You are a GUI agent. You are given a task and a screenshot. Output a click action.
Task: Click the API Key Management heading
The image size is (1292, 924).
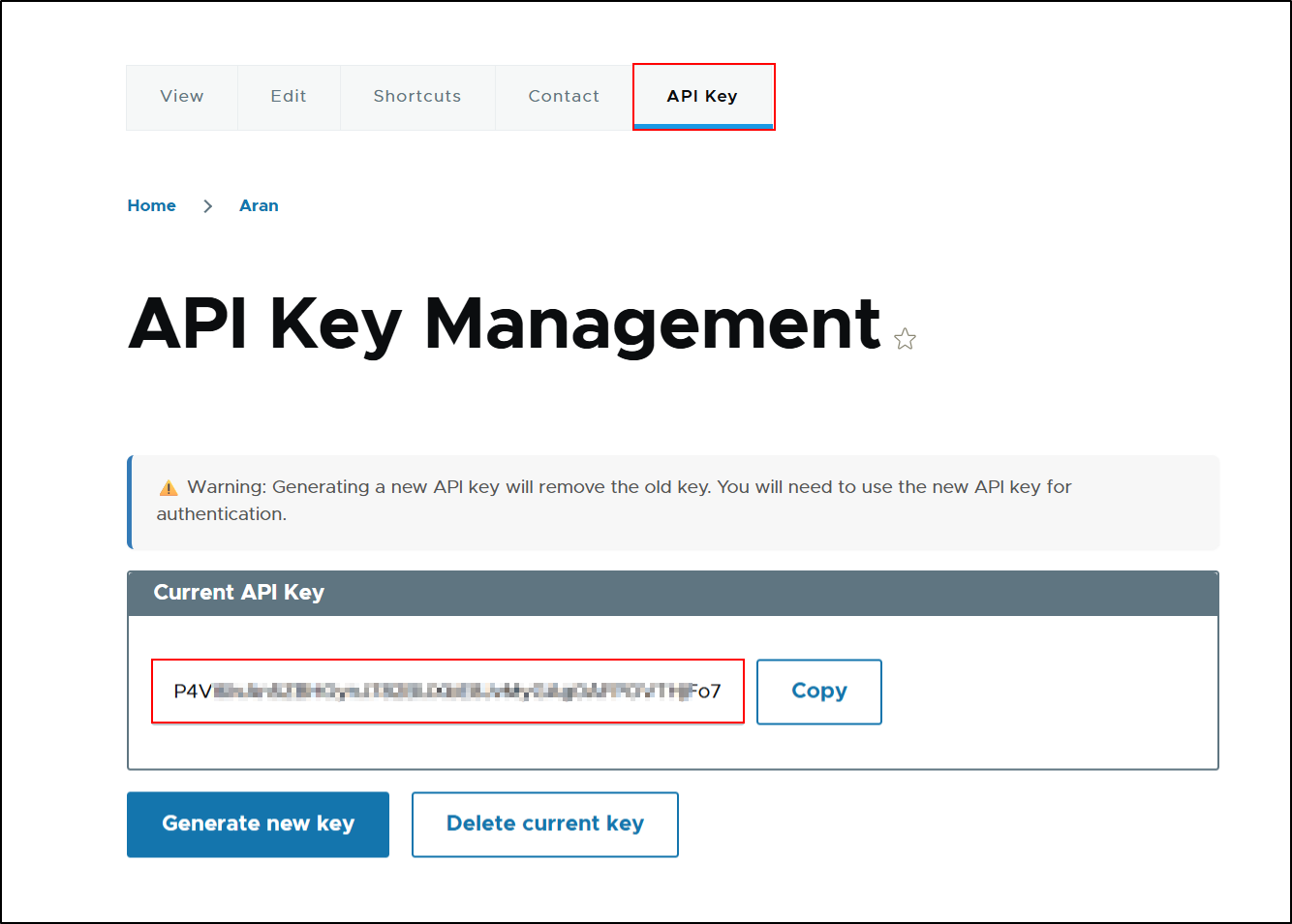(x=504, y=324)
